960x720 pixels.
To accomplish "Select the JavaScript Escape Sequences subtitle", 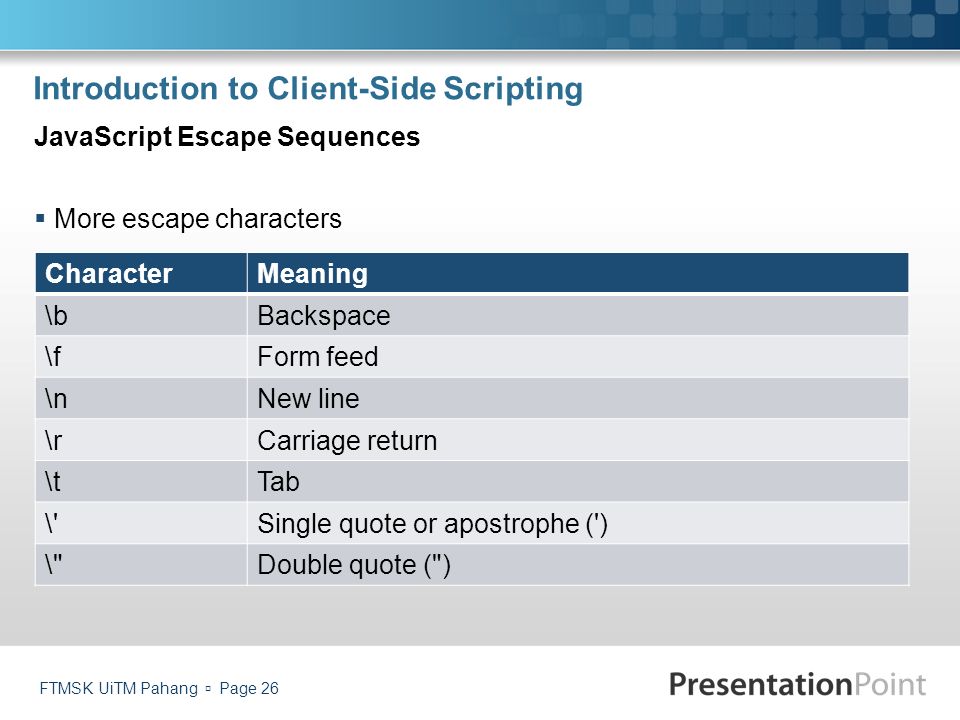I will click(227, 137).
